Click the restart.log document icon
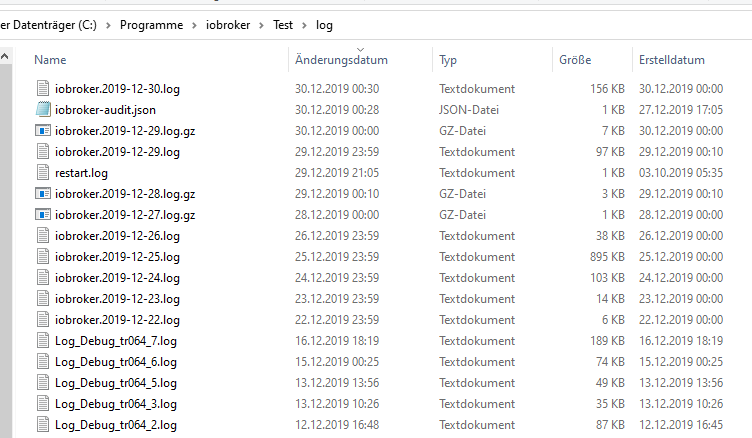Viewport: 752px width, 438px height. coord(43,173)
